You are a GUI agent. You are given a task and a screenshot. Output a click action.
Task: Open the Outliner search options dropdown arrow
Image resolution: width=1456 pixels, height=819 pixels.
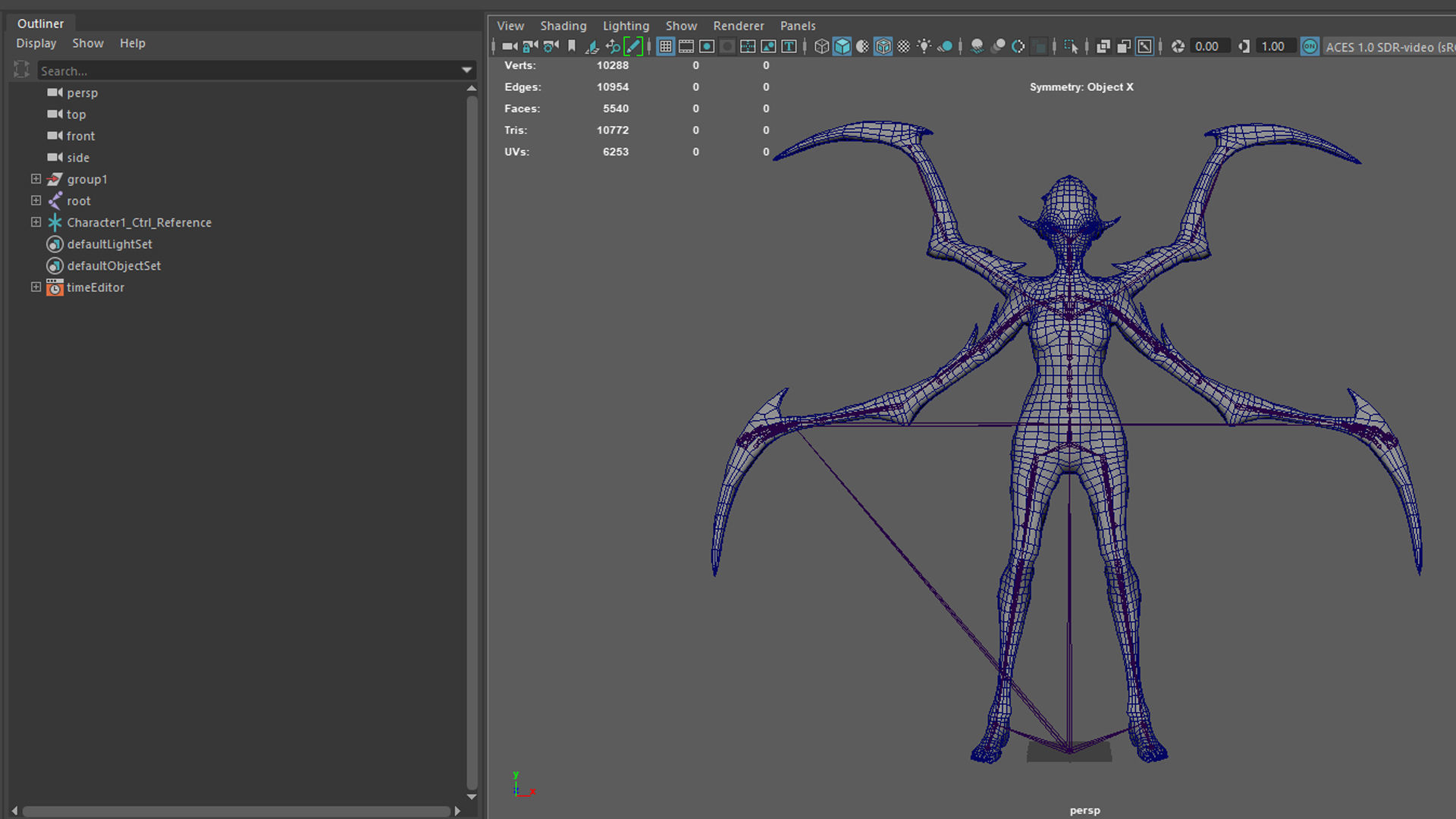[x=466, y=71]
